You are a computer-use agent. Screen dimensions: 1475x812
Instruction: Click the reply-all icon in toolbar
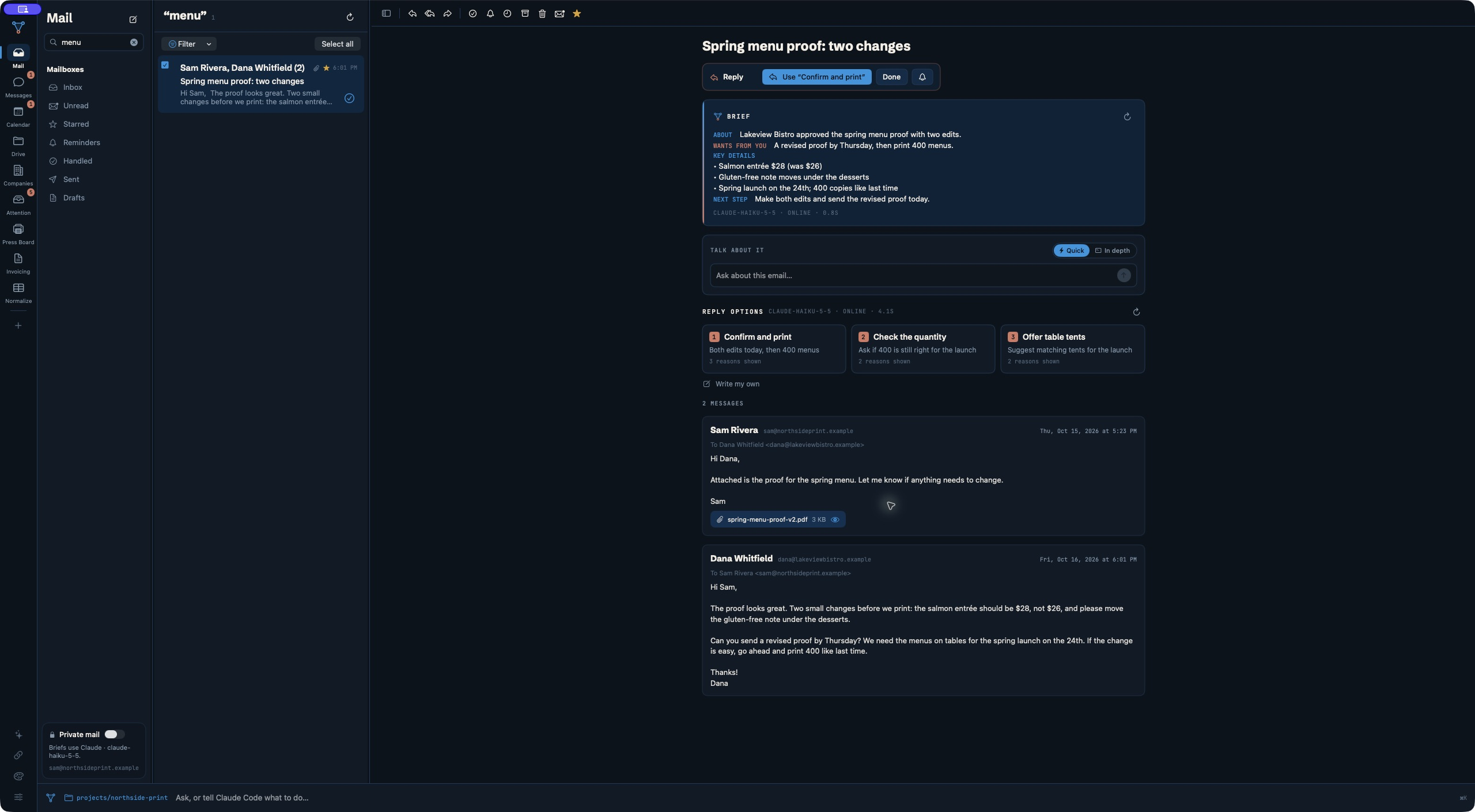[x=430, y=13]
